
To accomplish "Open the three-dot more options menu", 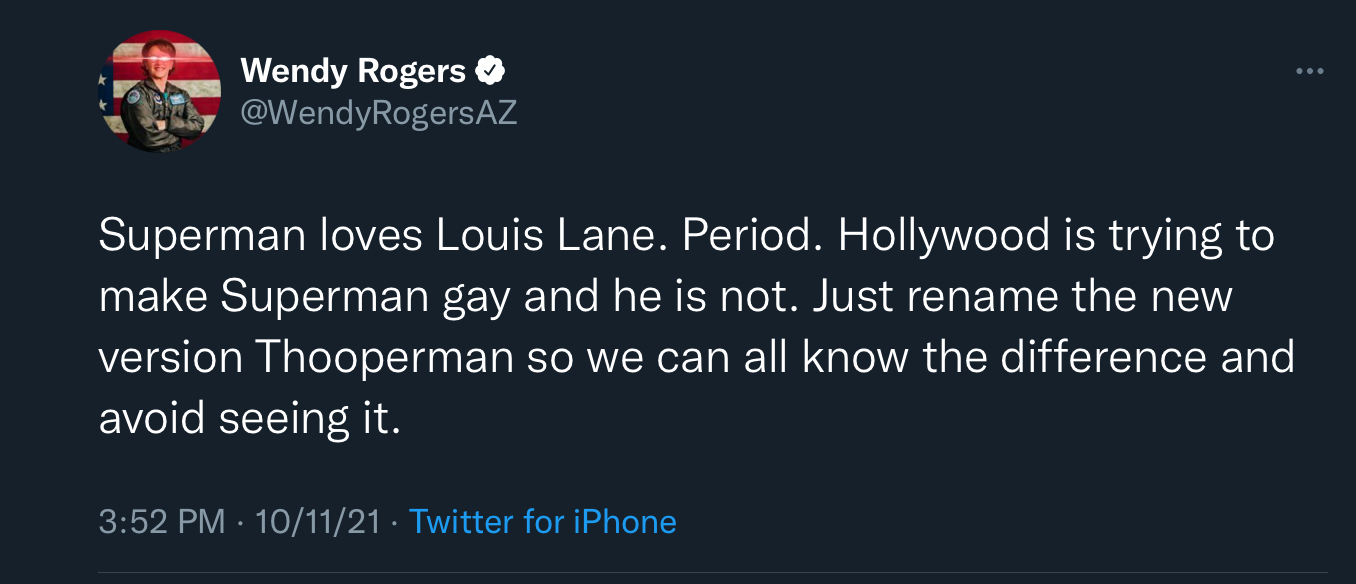I will pos(1309,72).
